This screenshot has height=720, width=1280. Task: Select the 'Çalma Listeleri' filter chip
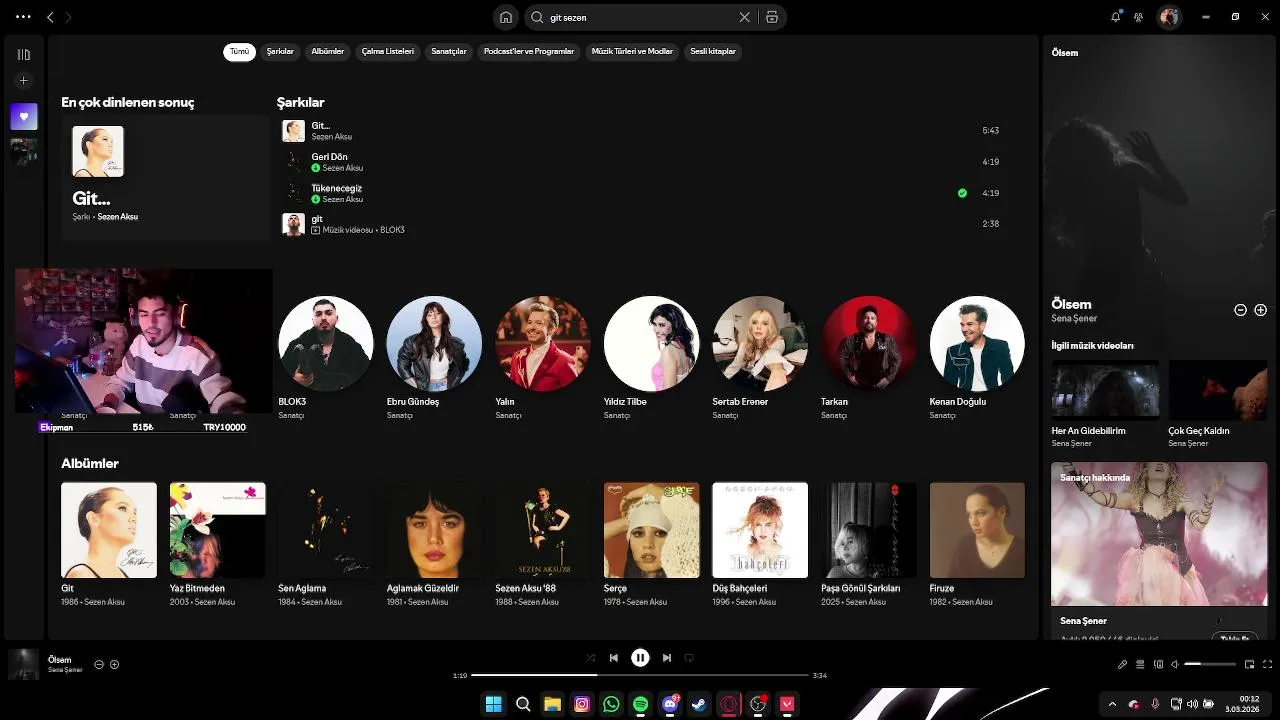click(388, 51)
